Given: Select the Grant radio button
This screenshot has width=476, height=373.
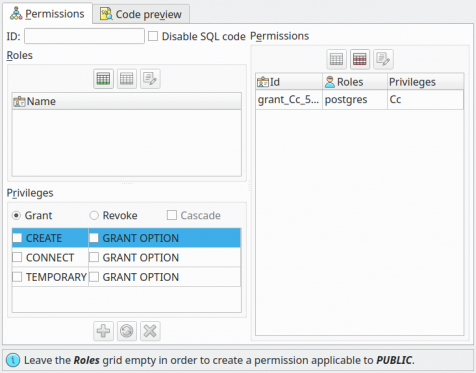Looking at the screenshot, I should click(16, 215).
